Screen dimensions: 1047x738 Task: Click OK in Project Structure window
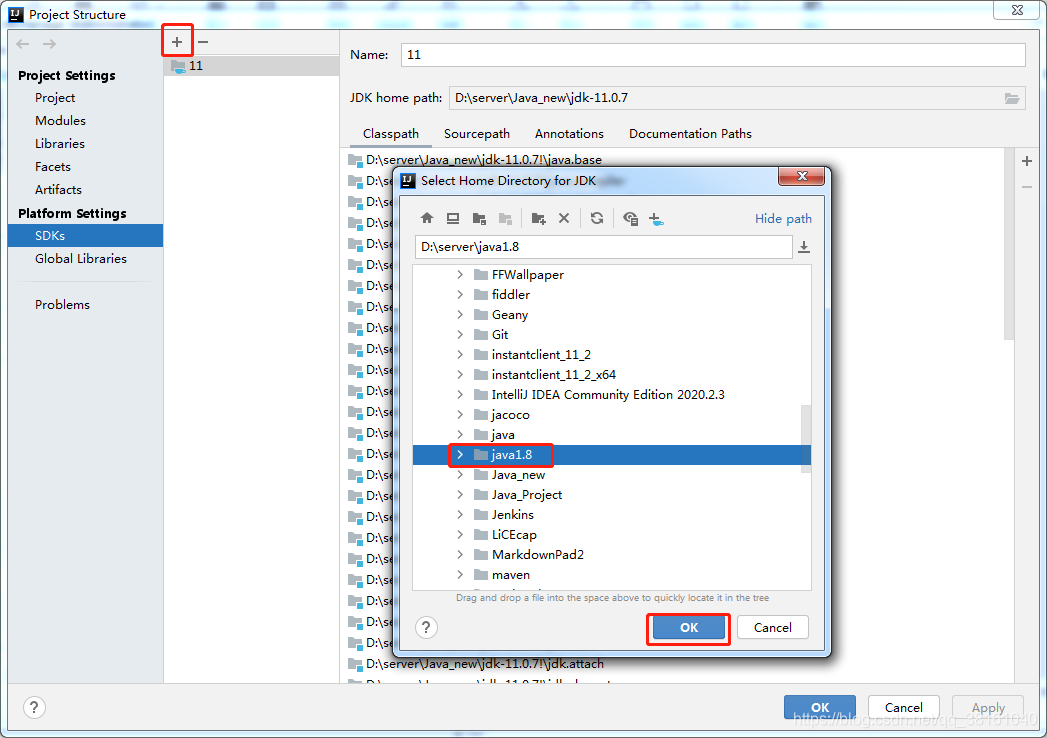click(820, 707)
